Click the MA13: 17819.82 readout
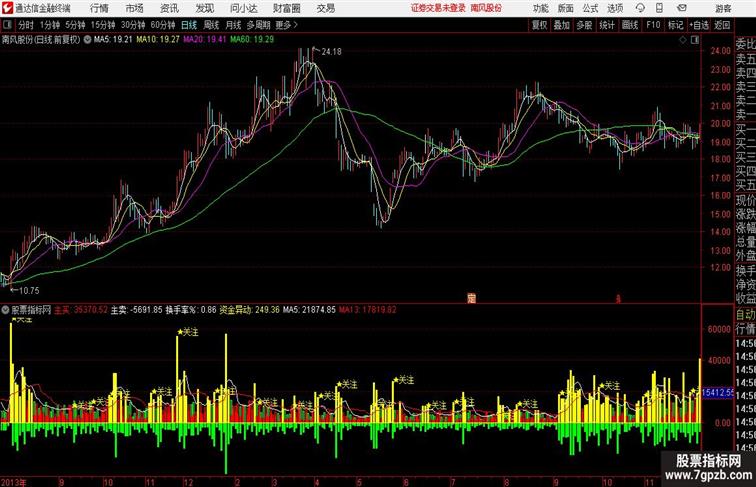The image size is (756, 487). (x=367, y=310)
